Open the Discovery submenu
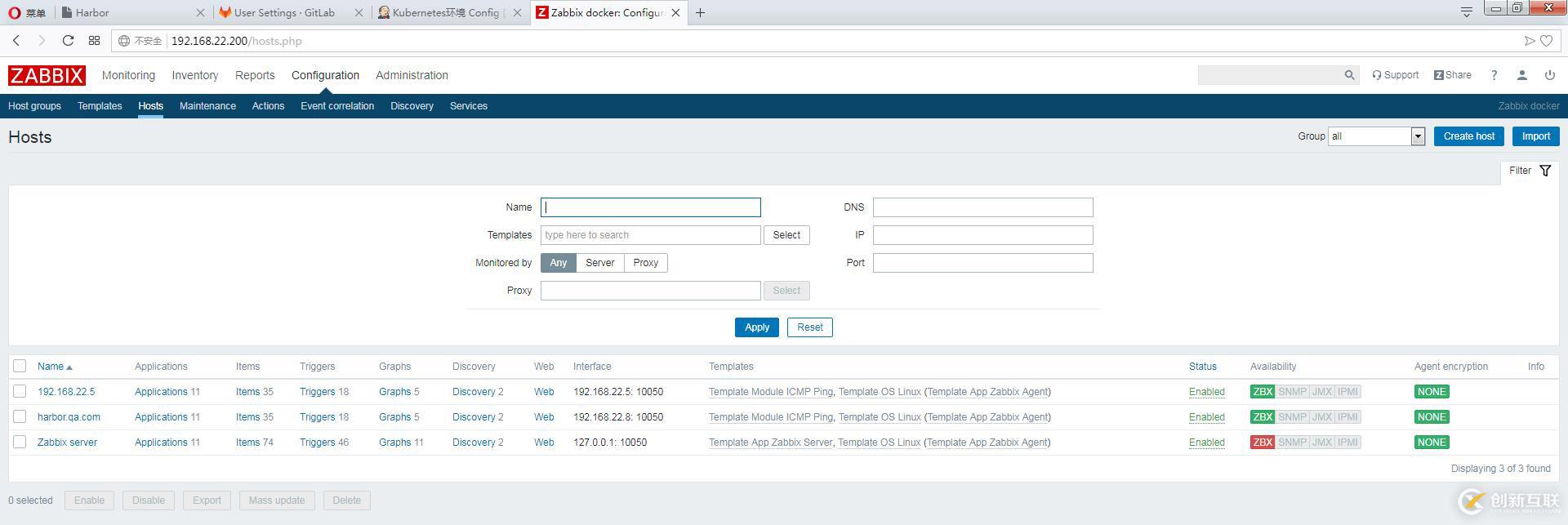Viewport: 1568px width, 525px height. coord(412,106)
